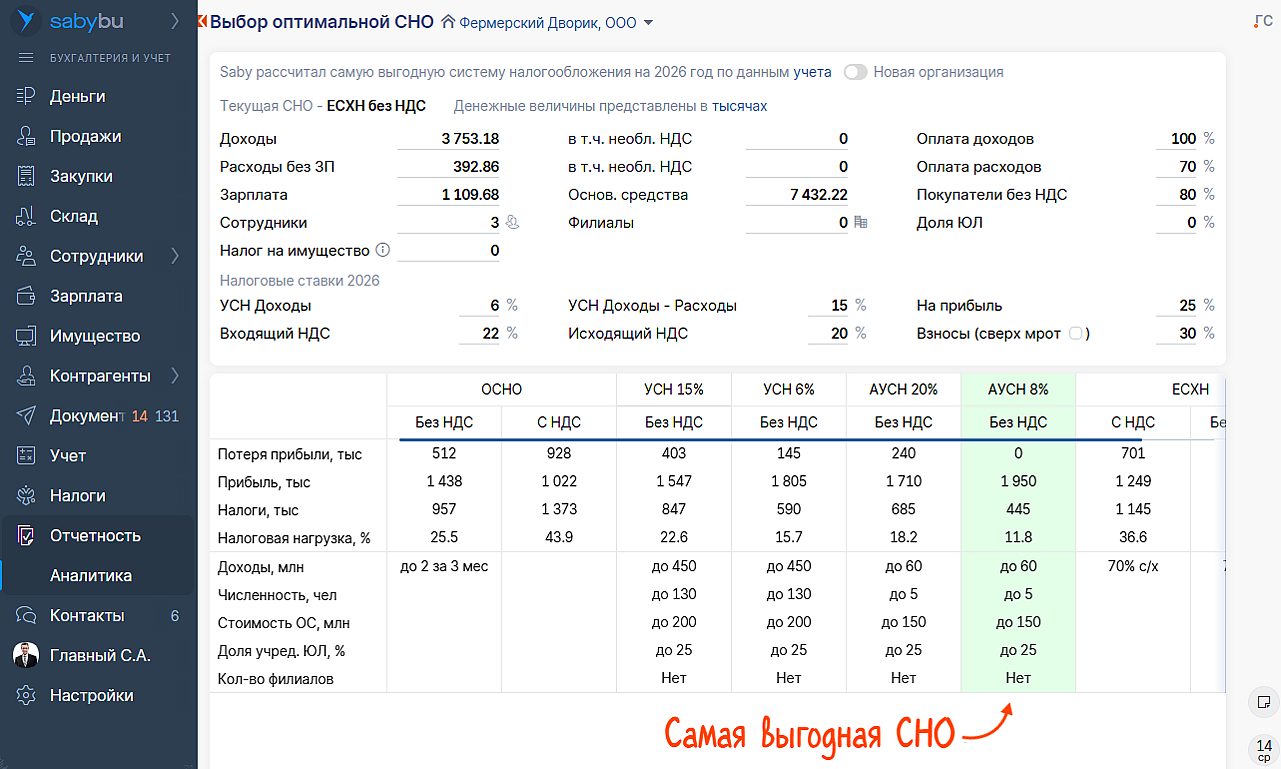
Task: Click the Деньги wallet icon in sidebar
Action: pyautogui.click(x=27, y=96)
